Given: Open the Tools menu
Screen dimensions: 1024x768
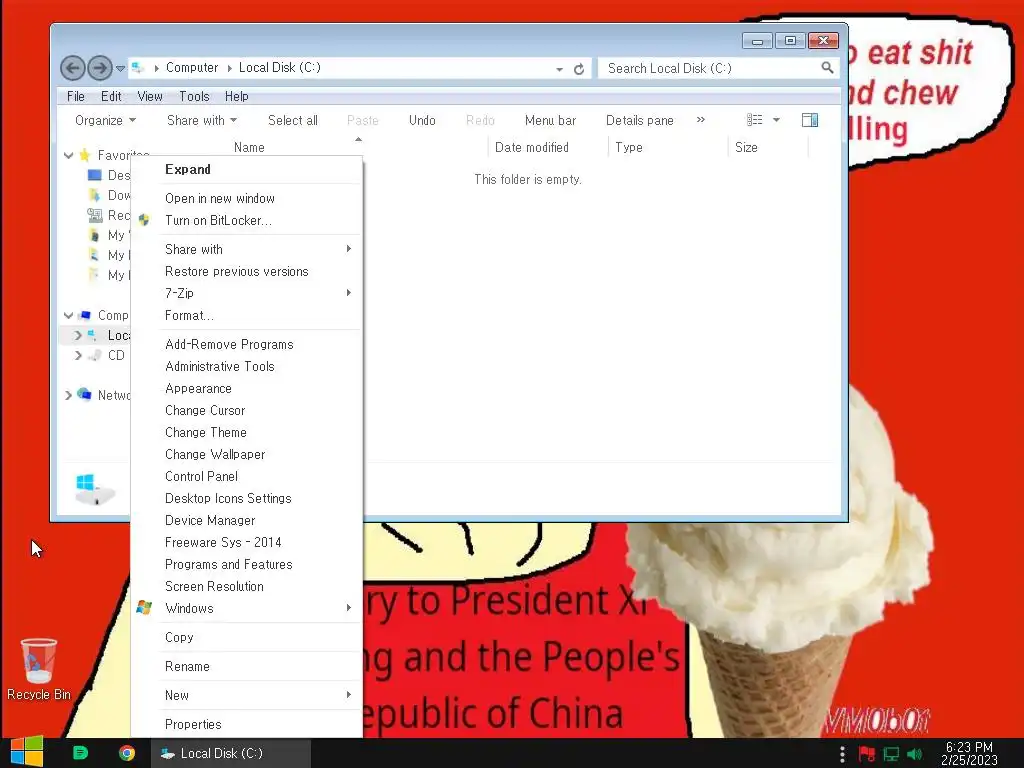Looking at the screenshot, I should click(194, 96).
